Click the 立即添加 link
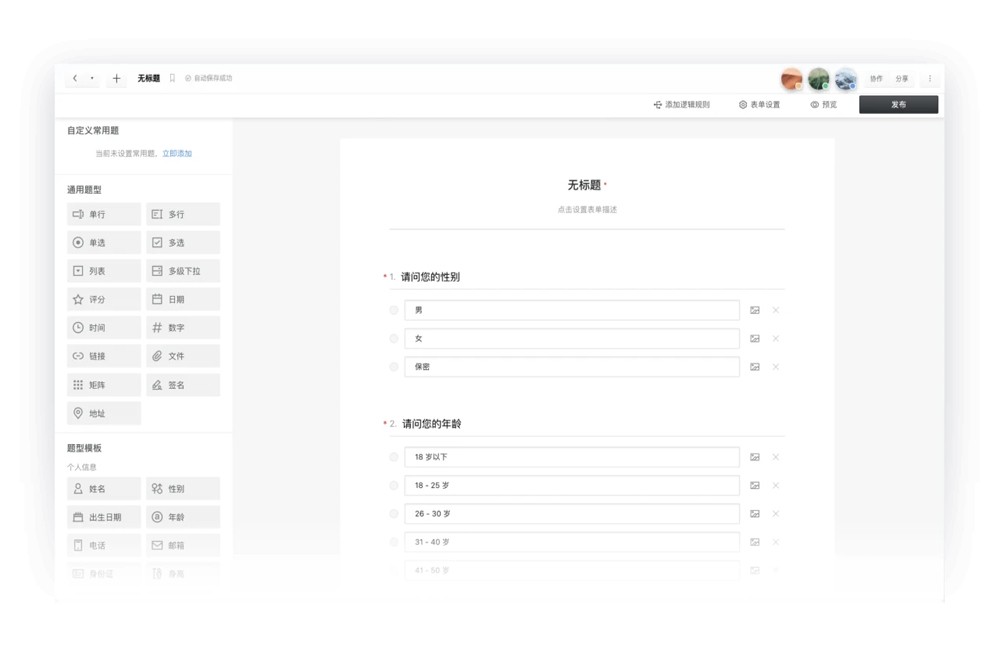The width and height of the screenshot is (1000, 667). pos(177,154)
